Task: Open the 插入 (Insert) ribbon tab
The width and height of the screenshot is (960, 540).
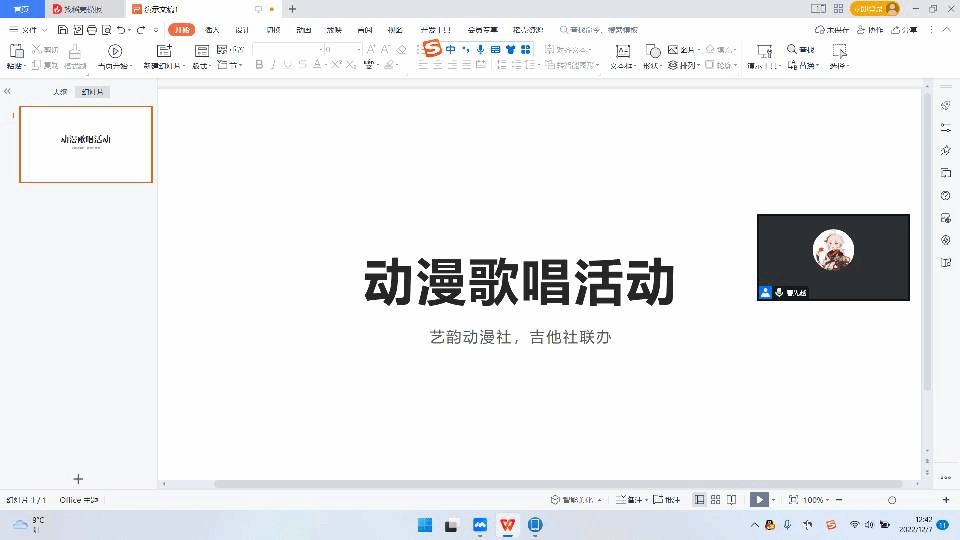Action: (212, 30)
